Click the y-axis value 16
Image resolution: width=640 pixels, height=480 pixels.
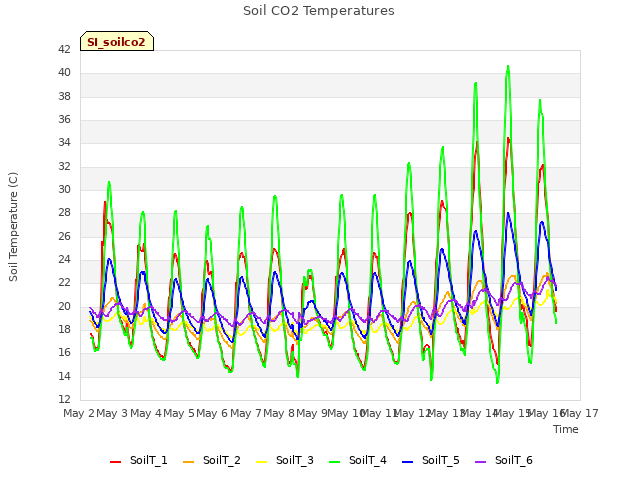click(64, 353)
